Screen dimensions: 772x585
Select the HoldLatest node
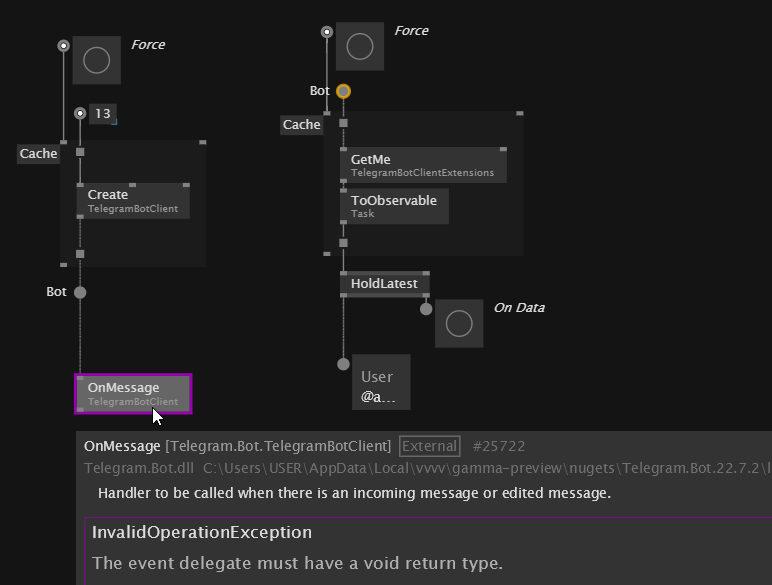coord(384,284)
